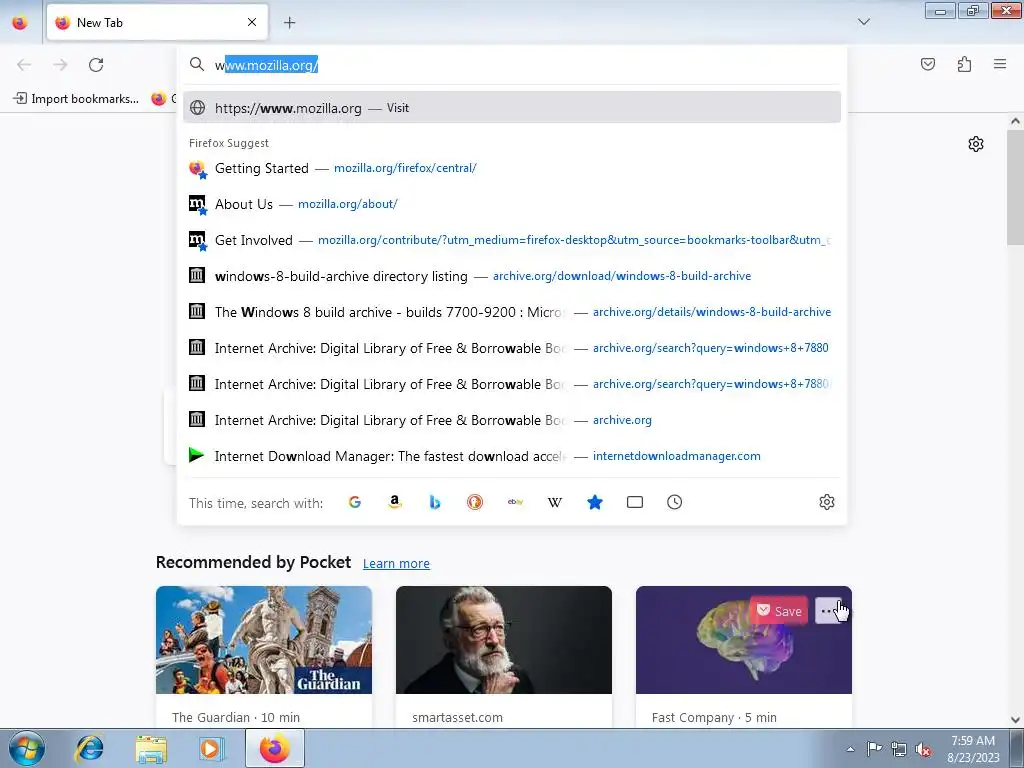Launch Internet Explorer from taskbar
This screenshot has height=768, width=1024.
click(x=89, y=748)
